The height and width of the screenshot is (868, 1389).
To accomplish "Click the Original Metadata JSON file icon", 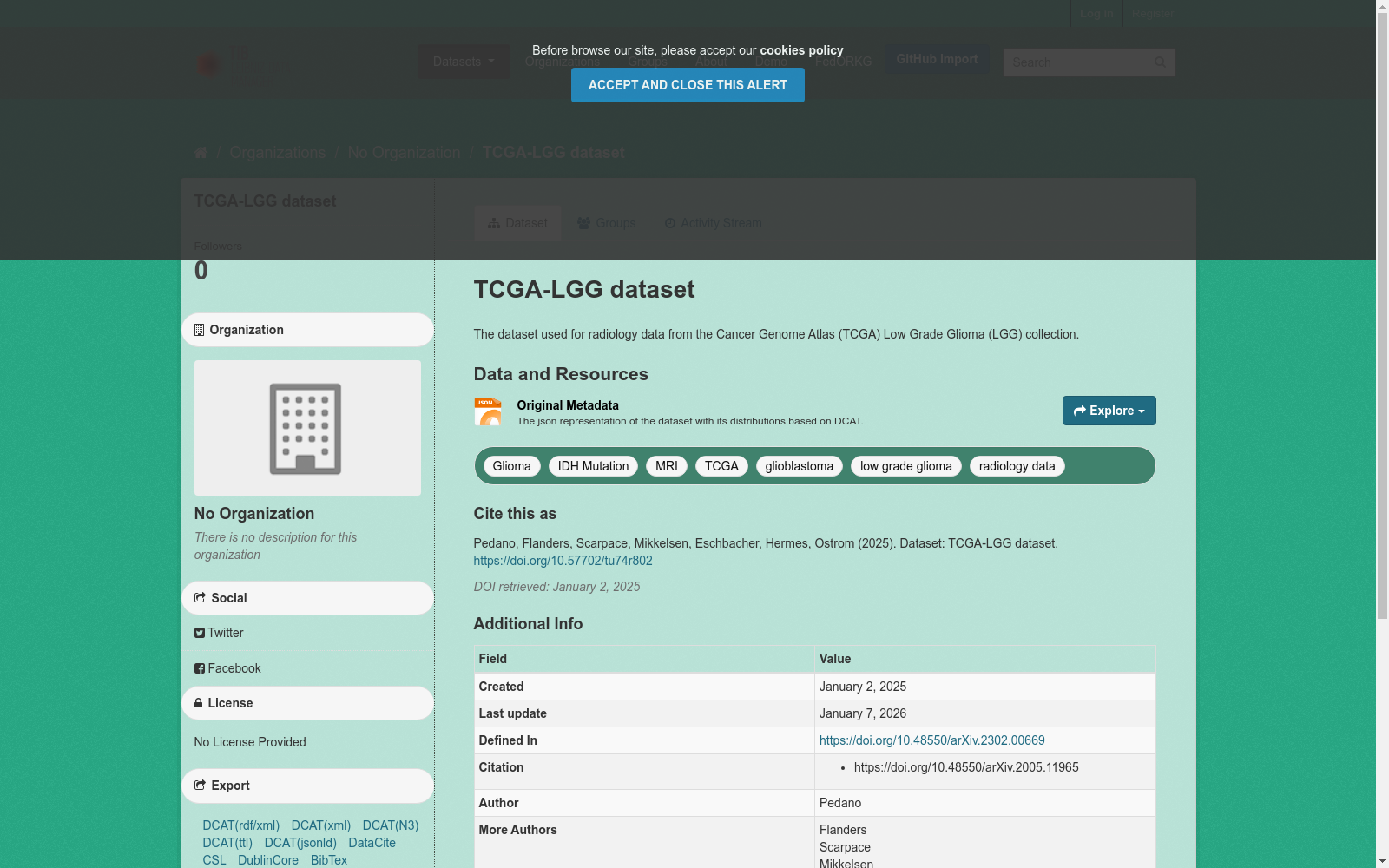I will point(488,411).
